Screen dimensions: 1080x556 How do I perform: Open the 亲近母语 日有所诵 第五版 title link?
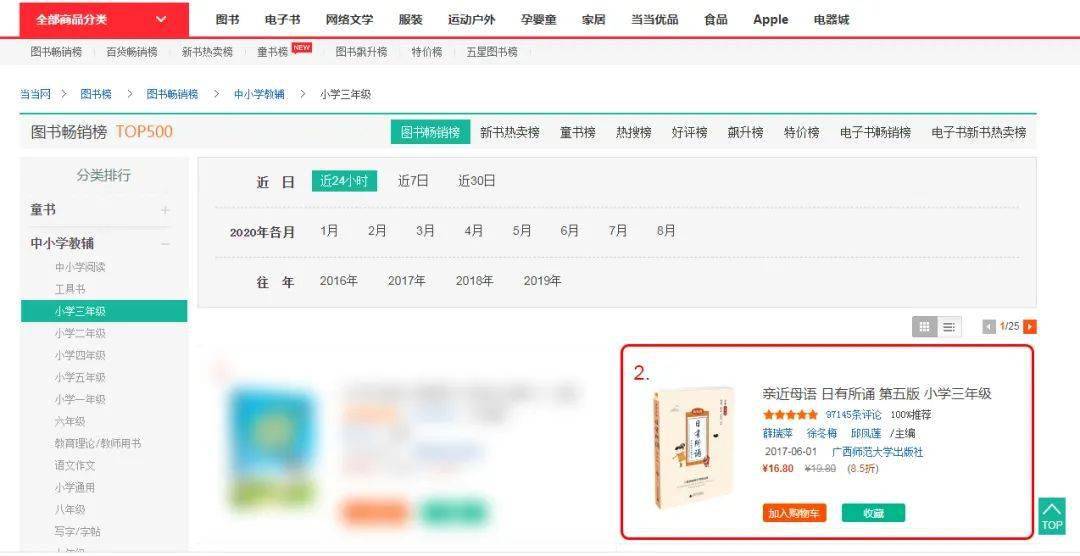(876, 394)
